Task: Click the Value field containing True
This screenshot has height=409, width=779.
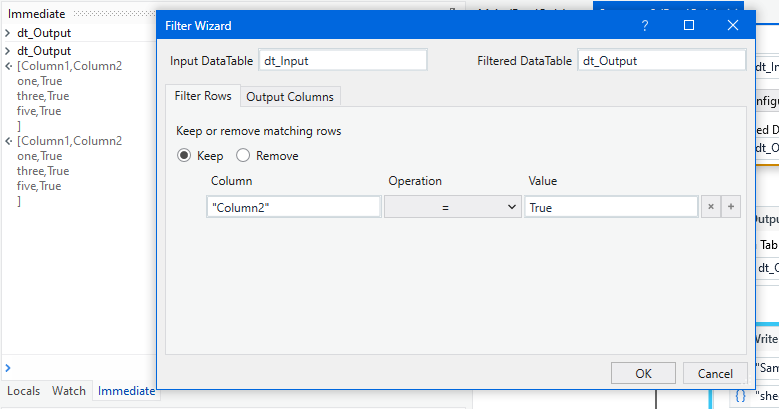Action: coord(610,207)
